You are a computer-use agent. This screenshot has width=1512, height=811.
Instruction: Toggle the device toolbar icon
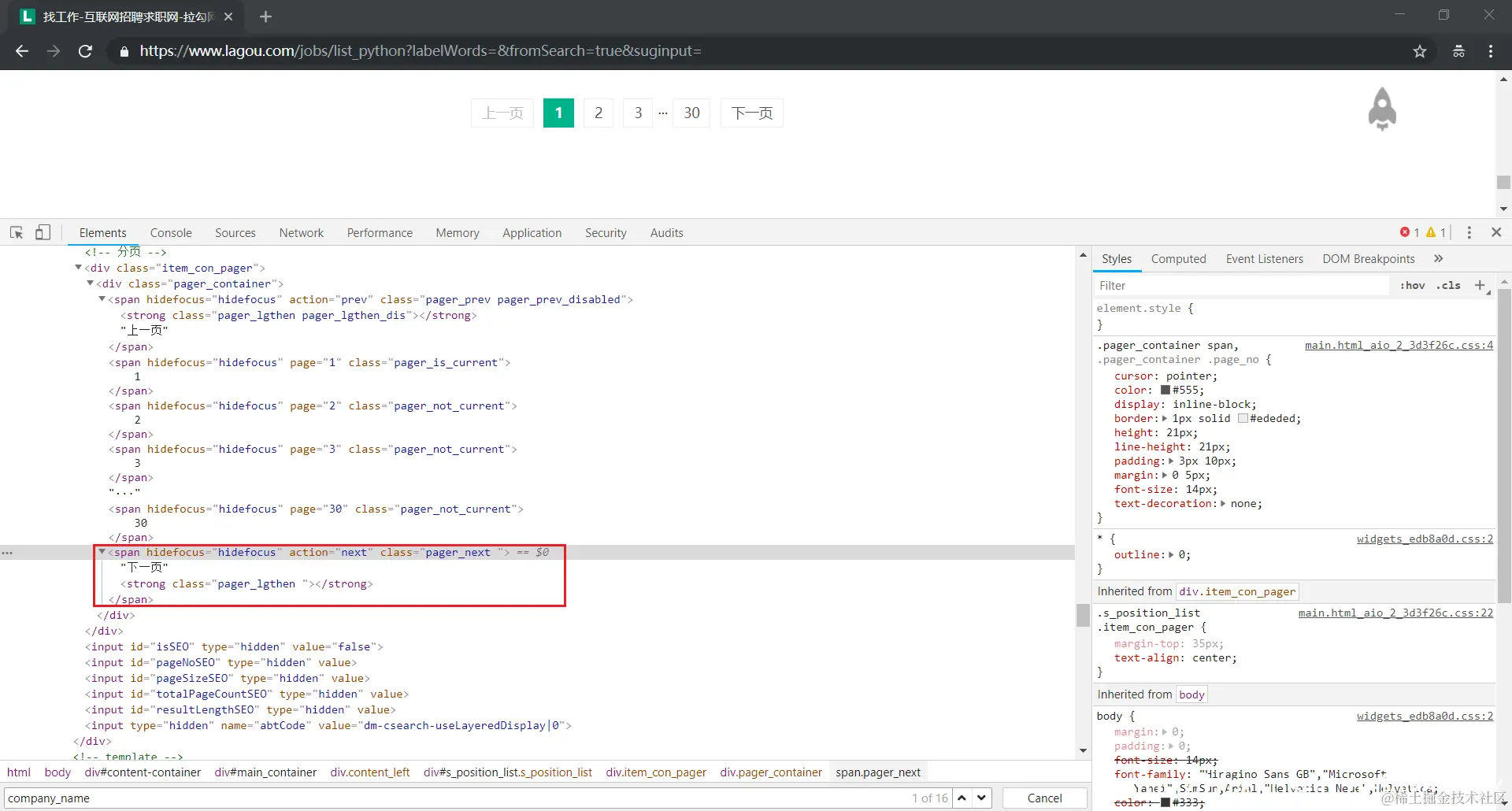pyautogui.click(x=43, y=232)
